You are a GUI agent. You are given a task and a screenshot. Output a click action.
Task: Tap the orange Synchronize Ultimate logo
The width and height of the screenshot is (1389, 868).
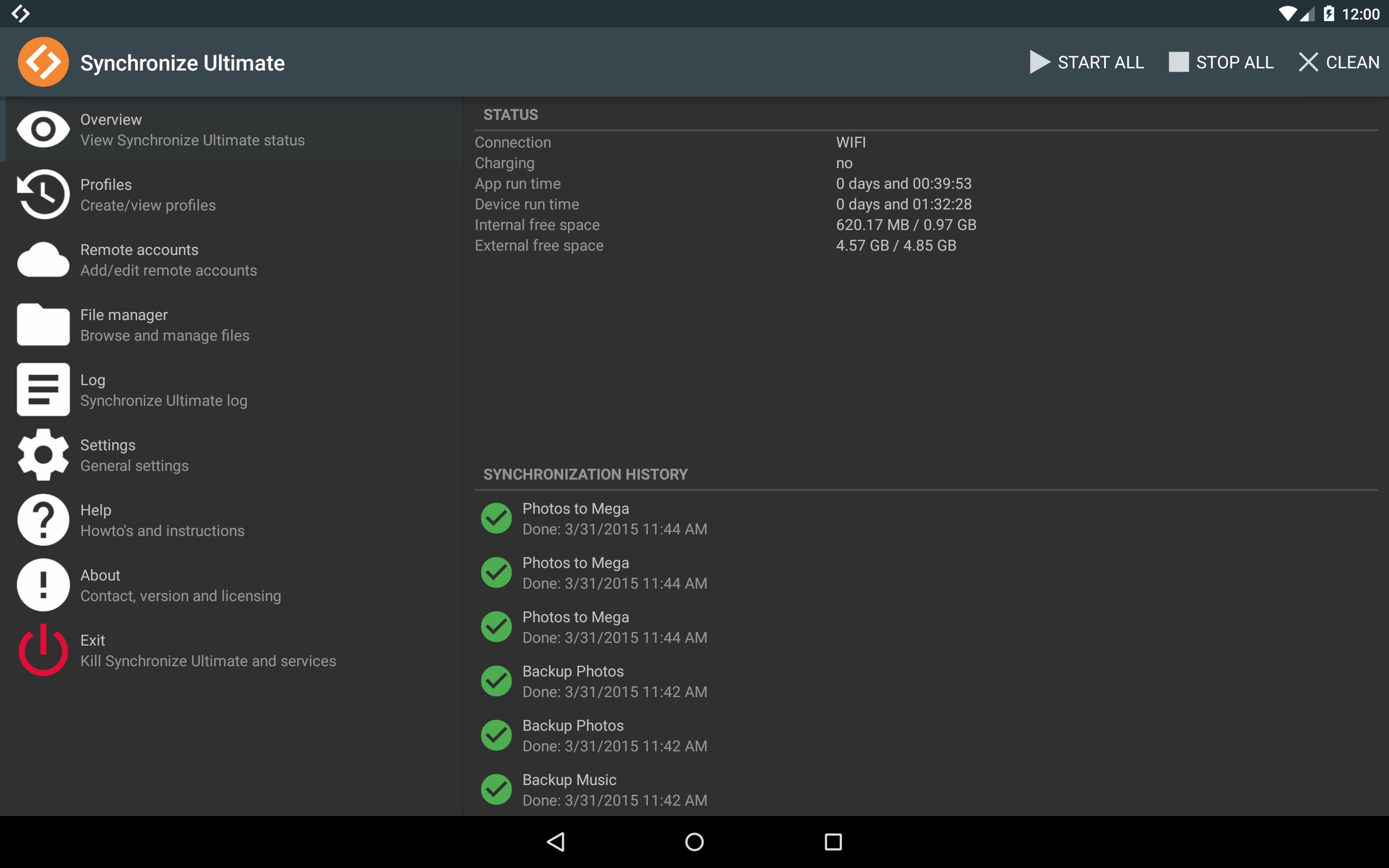tap(43, 62)
